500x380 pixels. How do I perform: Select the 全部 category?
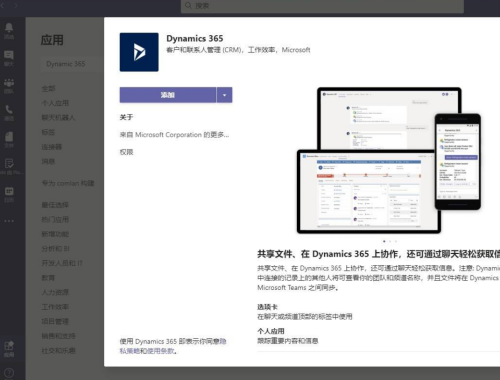tap(48, 88)
